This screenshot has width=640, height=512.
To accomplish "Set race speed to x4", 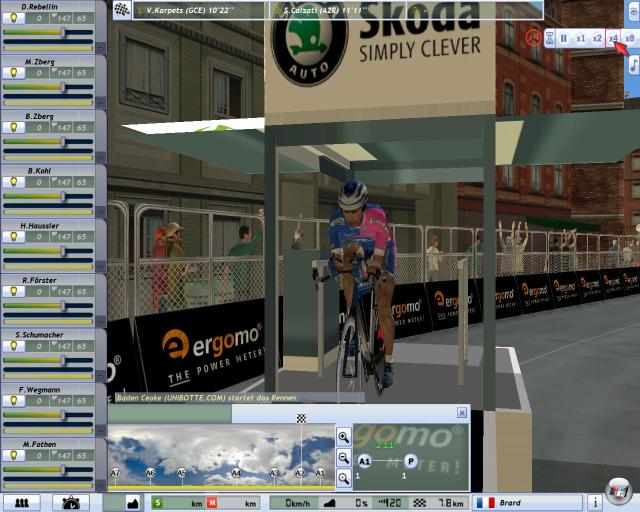I will click(x=613, y=39).
